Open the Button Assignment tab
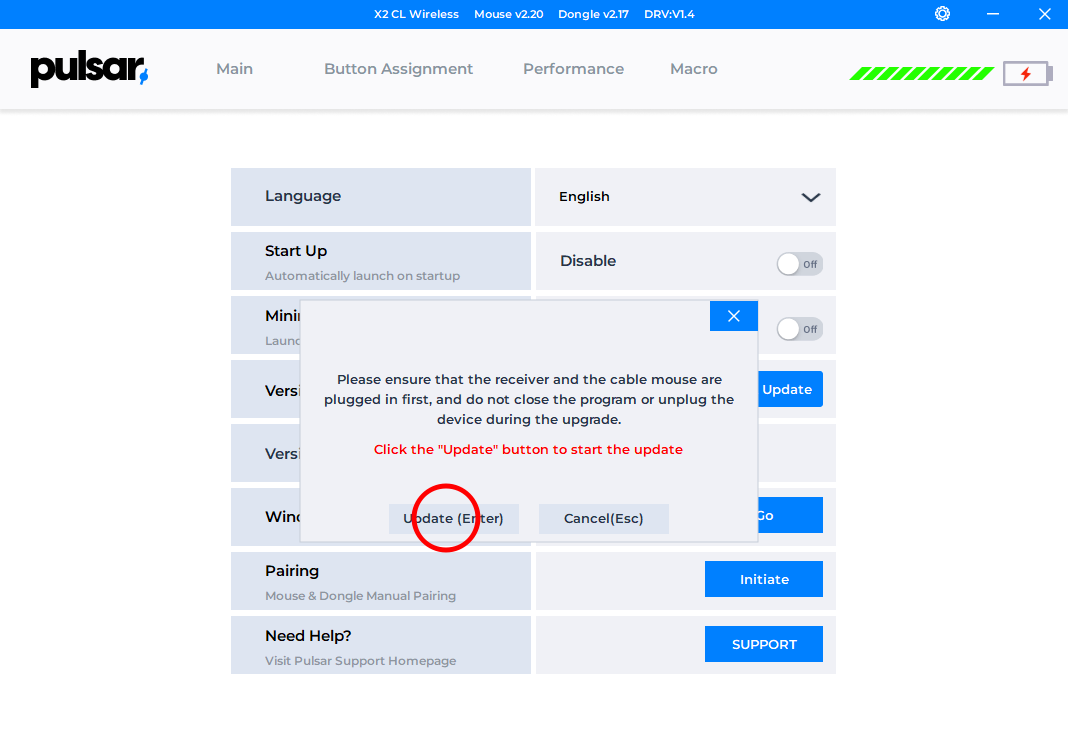The image size is (1068, 749). coord(398,69)
